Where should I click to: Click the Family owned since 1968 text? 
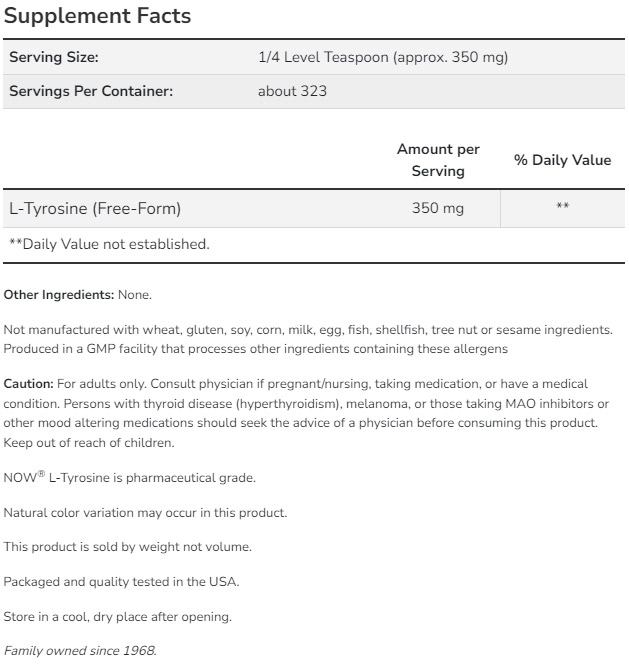(x=80, y=651)
